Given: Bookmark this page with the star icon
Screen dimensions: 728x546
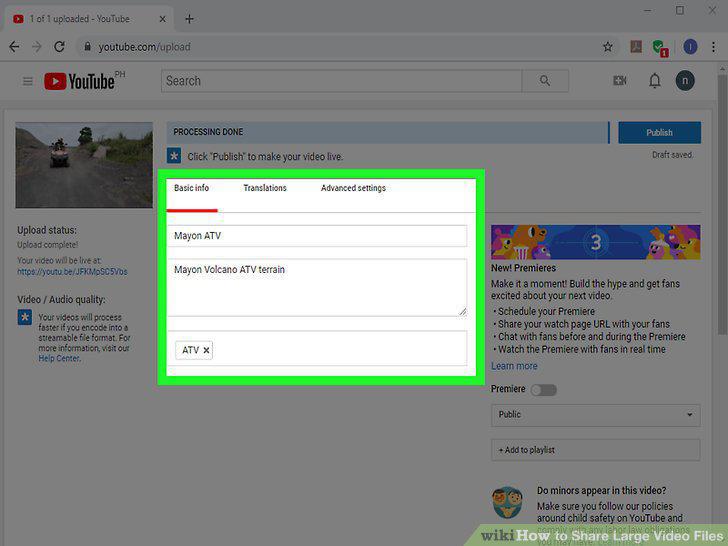Looking at the screenshot, I should 608,47.
